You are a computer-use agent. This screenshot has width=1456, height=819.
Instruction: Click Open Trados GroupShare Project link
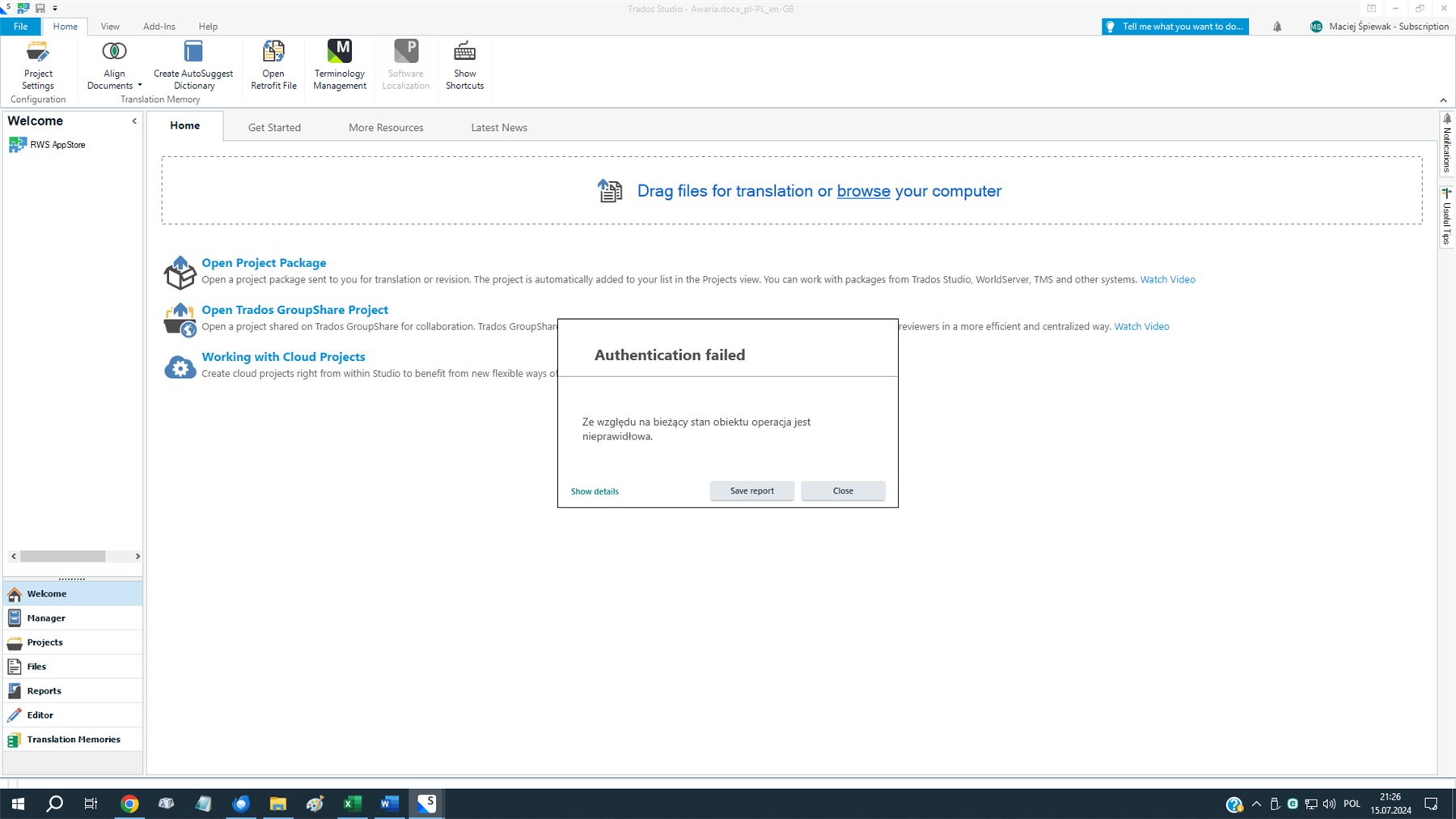pos(294,309)
